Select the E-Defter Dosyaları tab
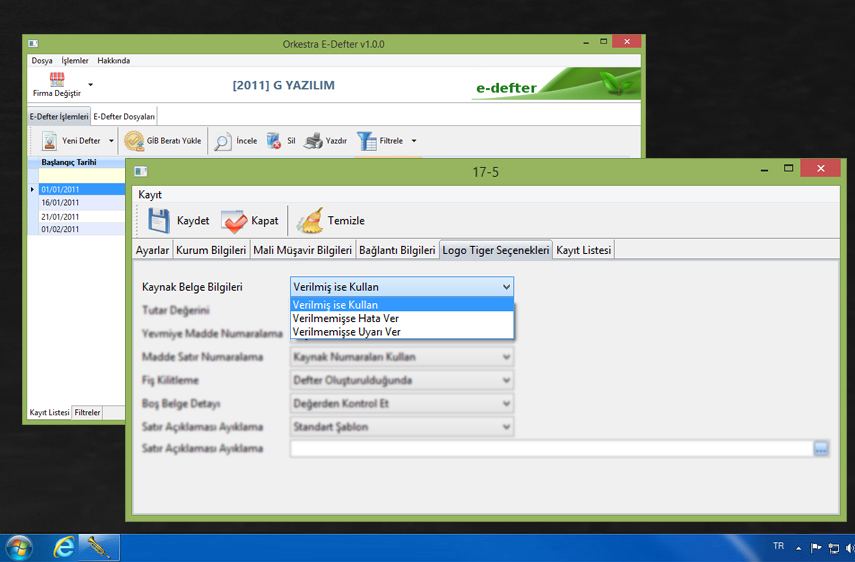 [124, 117]
